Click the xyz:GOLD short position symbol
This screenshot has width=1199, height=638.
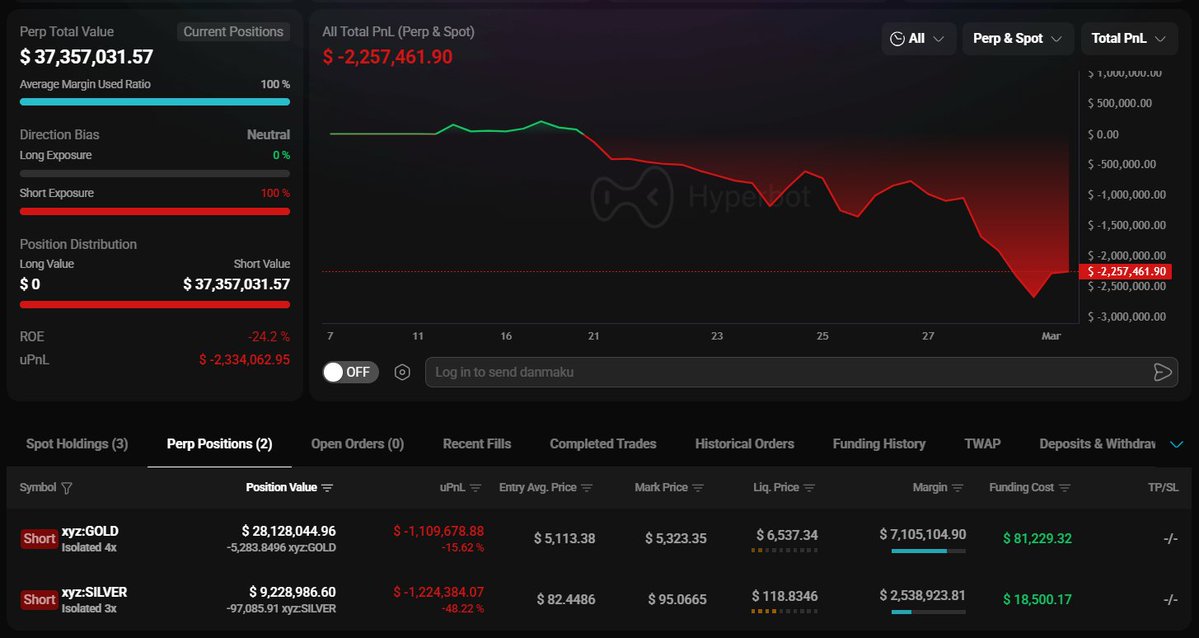[90, 531]
